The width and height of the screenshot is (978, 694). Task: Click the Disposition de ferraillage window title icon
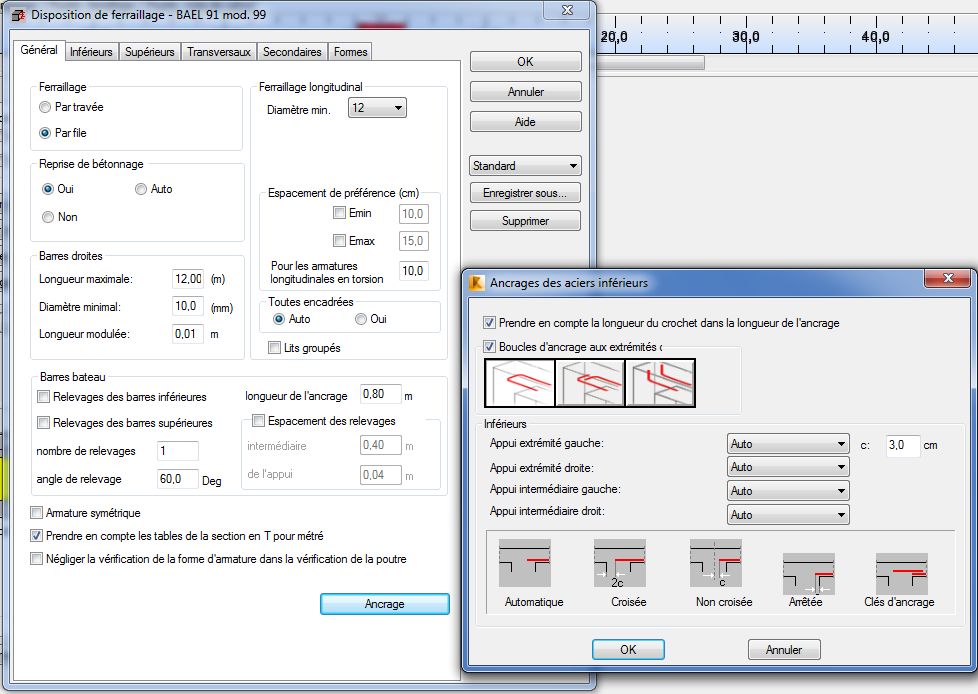pyautogui.click(x=19, y=15)
